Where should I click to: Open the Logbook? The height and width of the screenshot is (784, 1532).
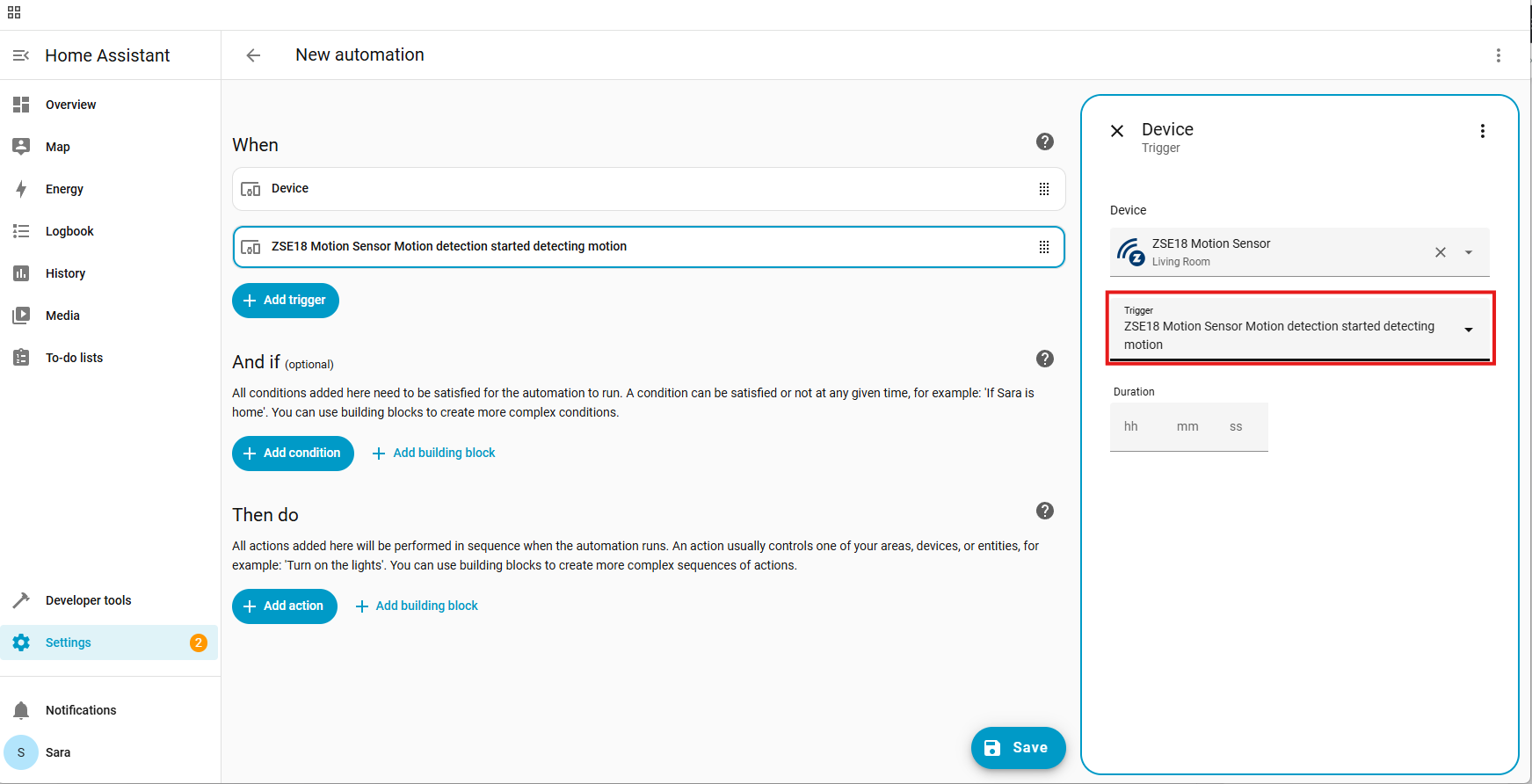[x=110, y=231]
